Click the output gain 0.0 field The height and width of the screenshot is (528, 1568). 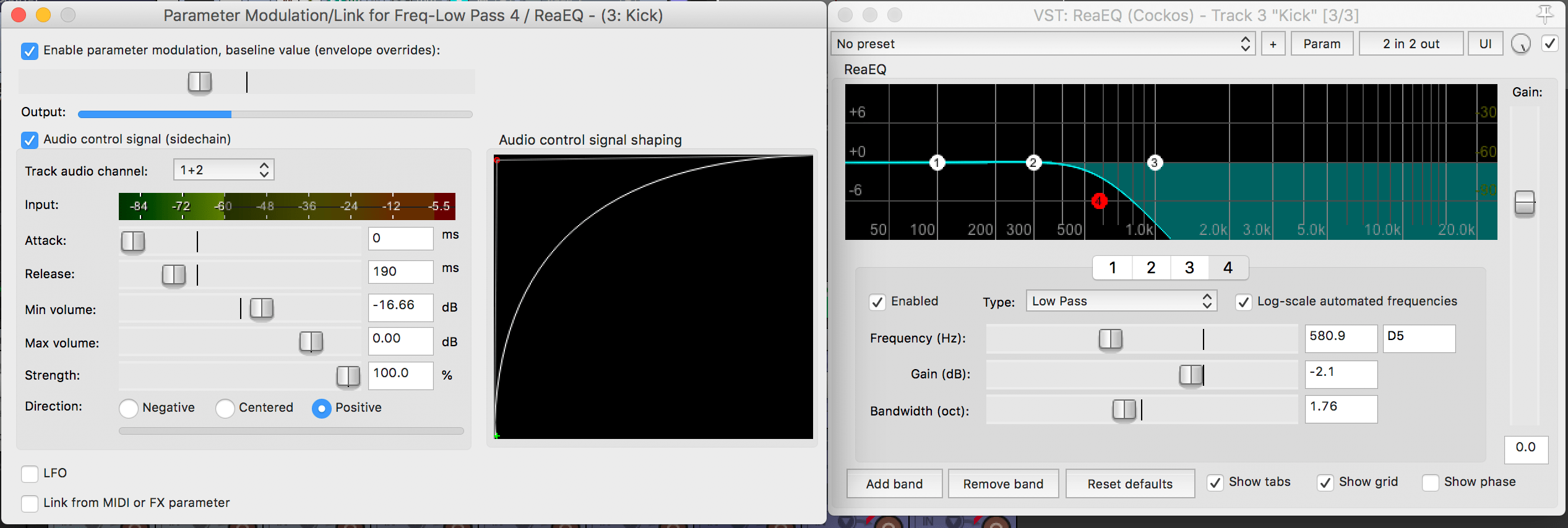click(1526, 449)
